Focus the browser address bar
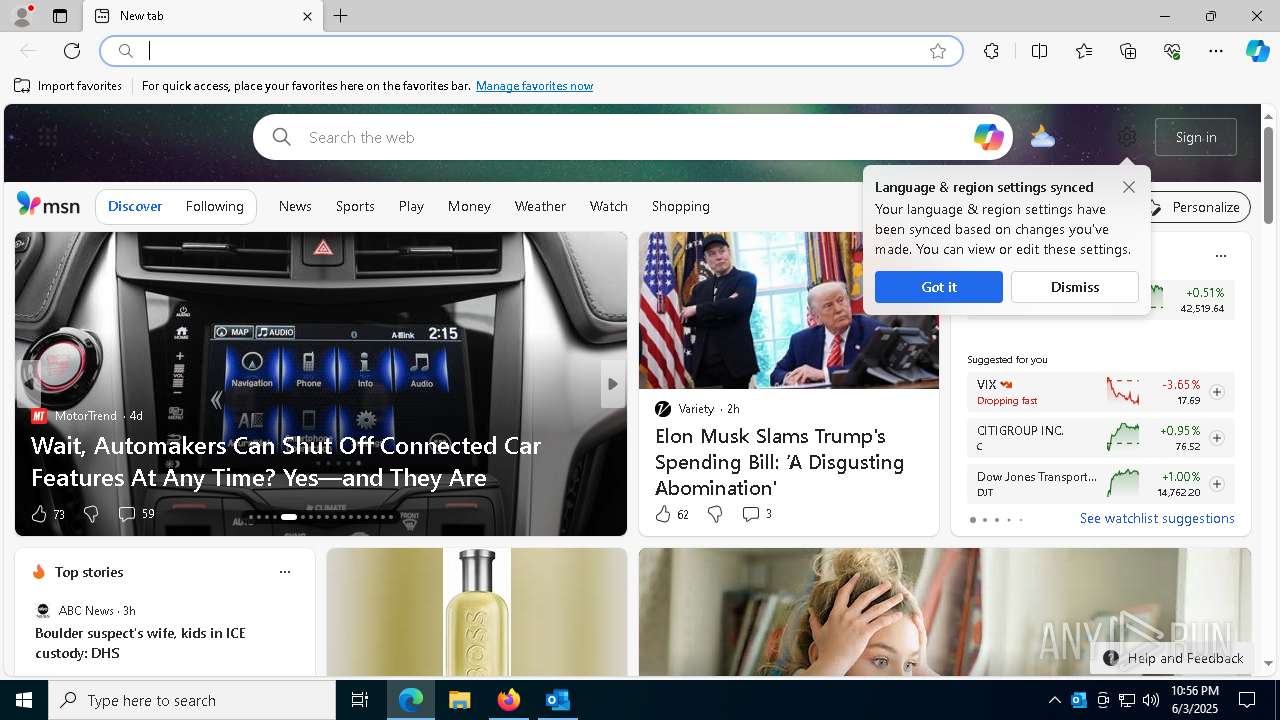Viewport: 1280px width, 720px height. coord(530,51)
